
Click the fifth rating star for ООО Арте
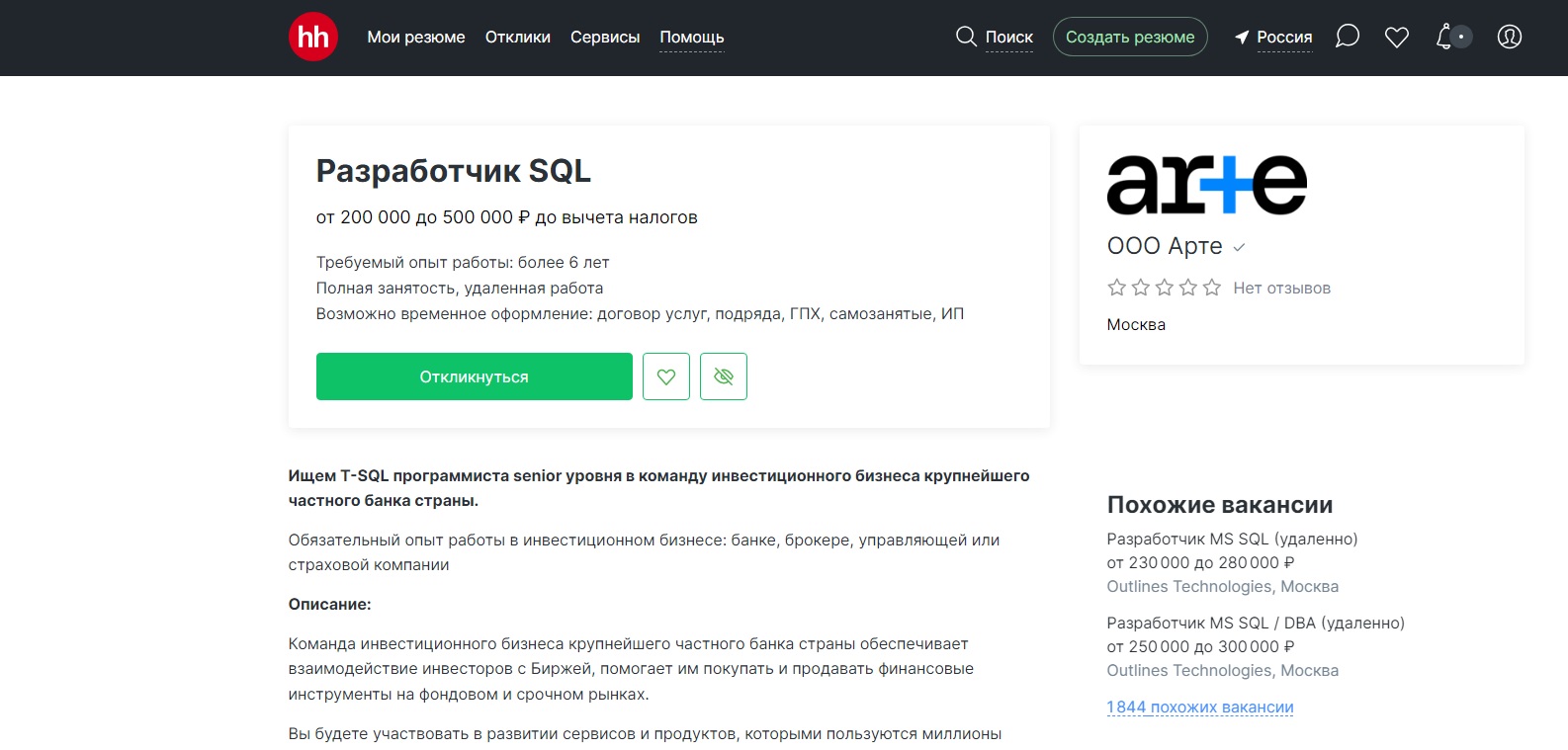tap(1212, 288)
